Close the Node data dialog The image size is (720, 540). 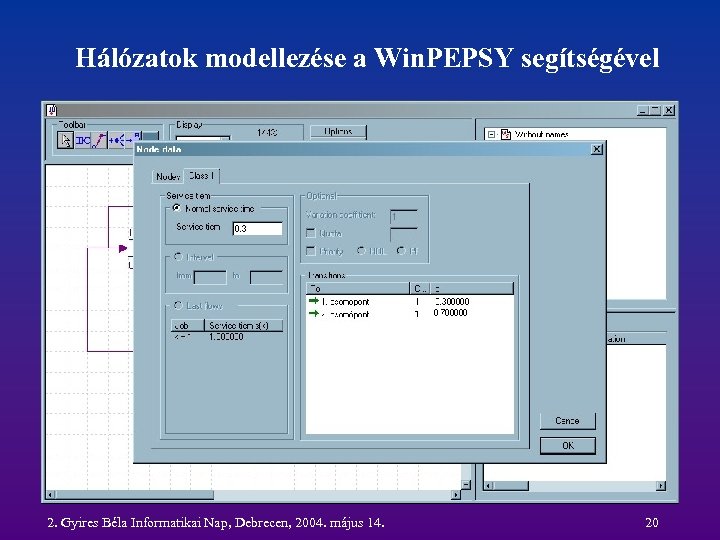[596, 149]
